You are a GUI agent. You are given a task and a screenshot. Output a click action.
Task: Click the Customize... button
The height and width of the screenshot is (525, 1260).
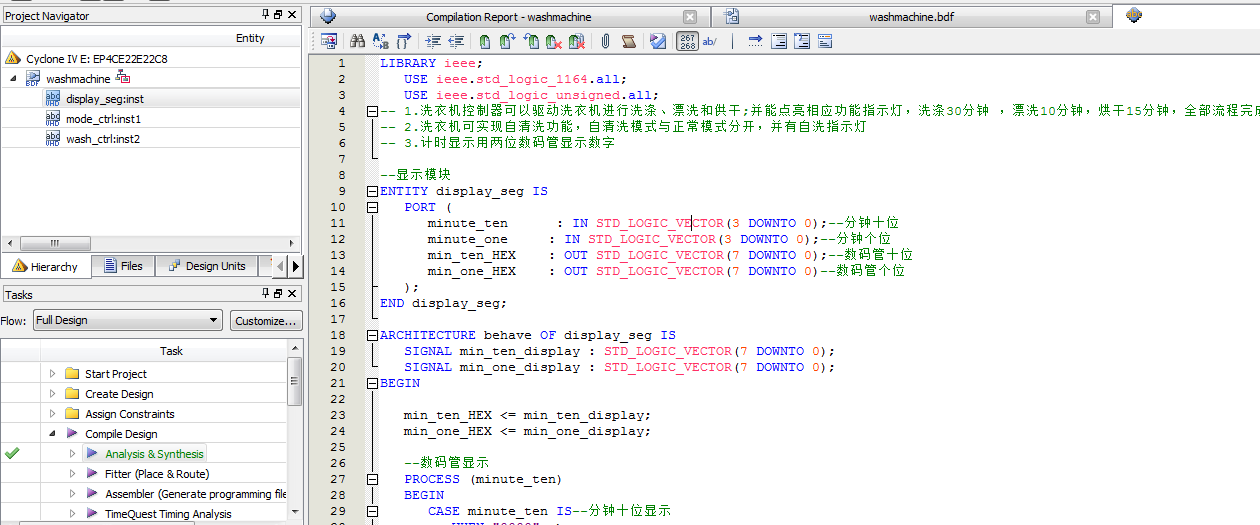tap(266, 321)
